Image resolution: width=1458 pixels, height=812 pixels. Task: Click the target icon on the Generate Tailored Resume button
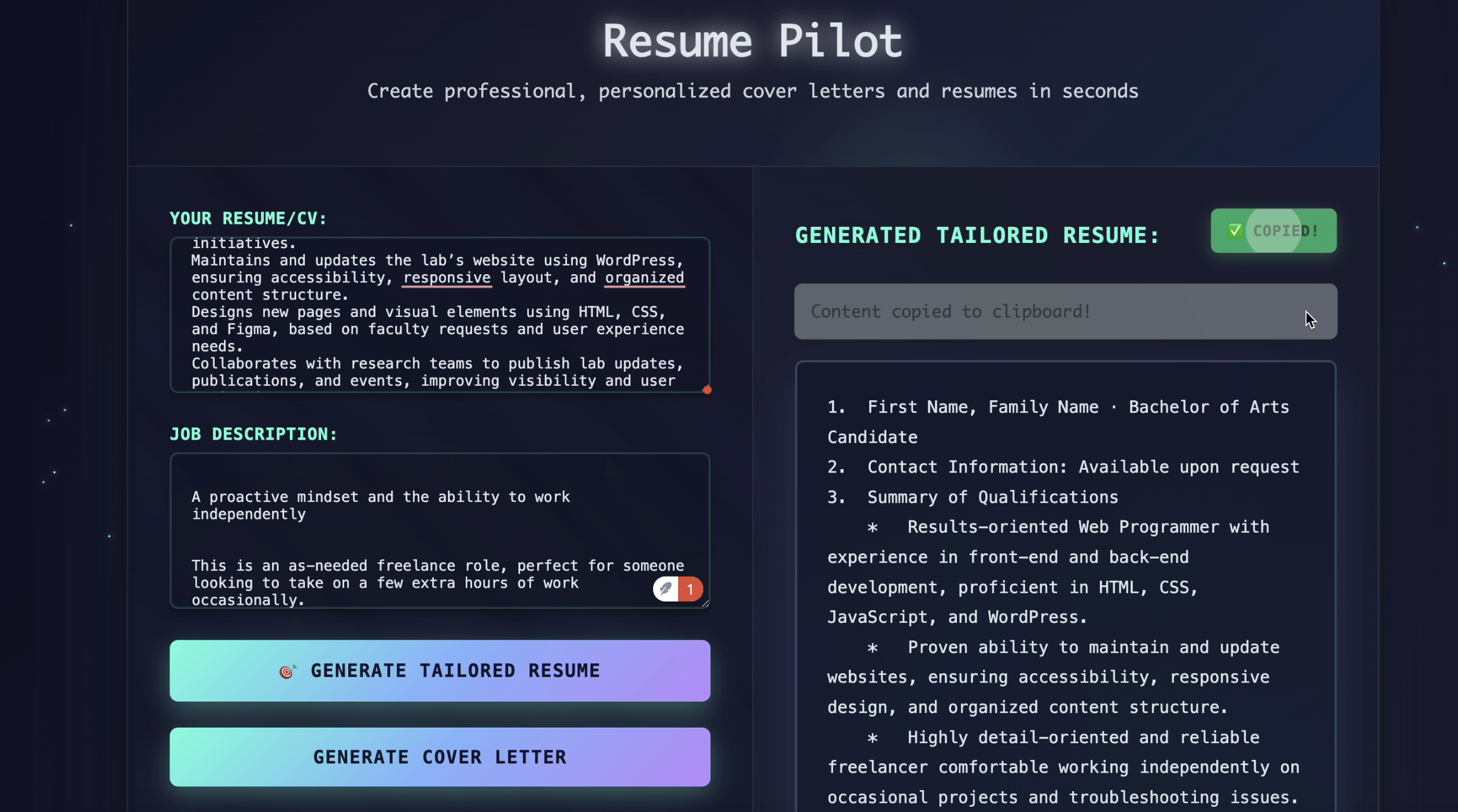tap(287, 671)
